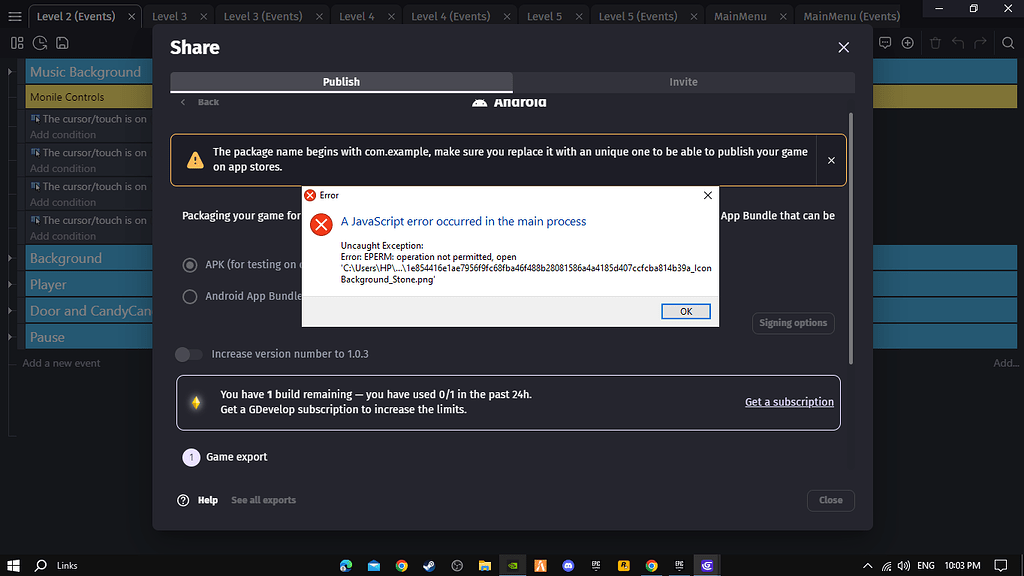Screen dimensions: 1024x576
Task: Open Discord from the taskbar
Action: 568,566
